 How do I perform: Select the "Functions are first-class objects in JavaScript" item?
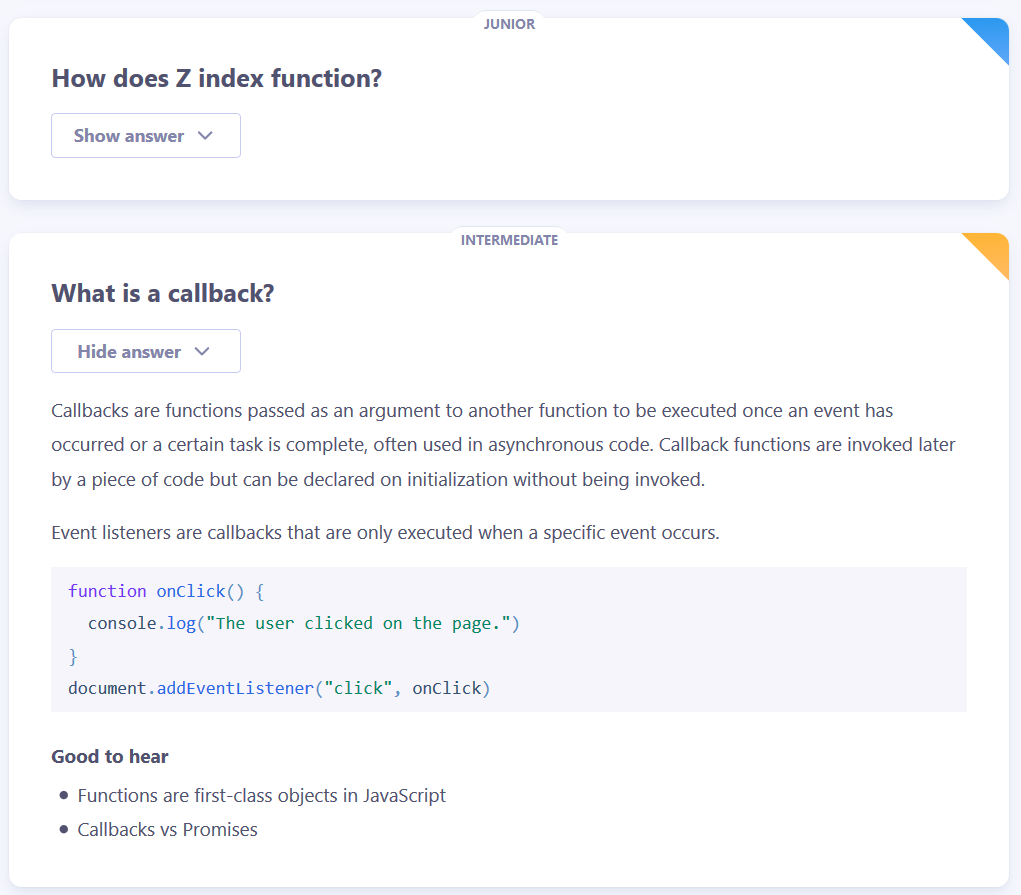(262, 796)
